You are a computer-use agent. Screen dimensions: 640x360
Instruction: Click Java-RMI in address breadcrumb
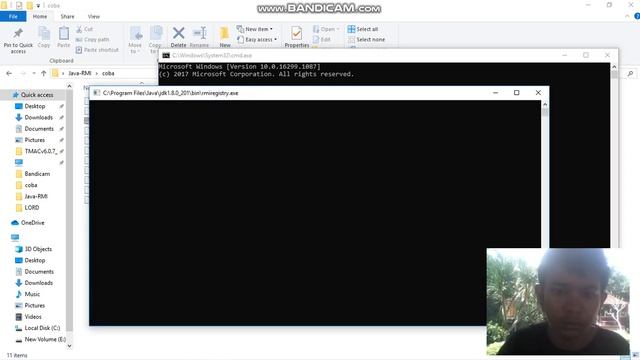[x=80, y=73]
